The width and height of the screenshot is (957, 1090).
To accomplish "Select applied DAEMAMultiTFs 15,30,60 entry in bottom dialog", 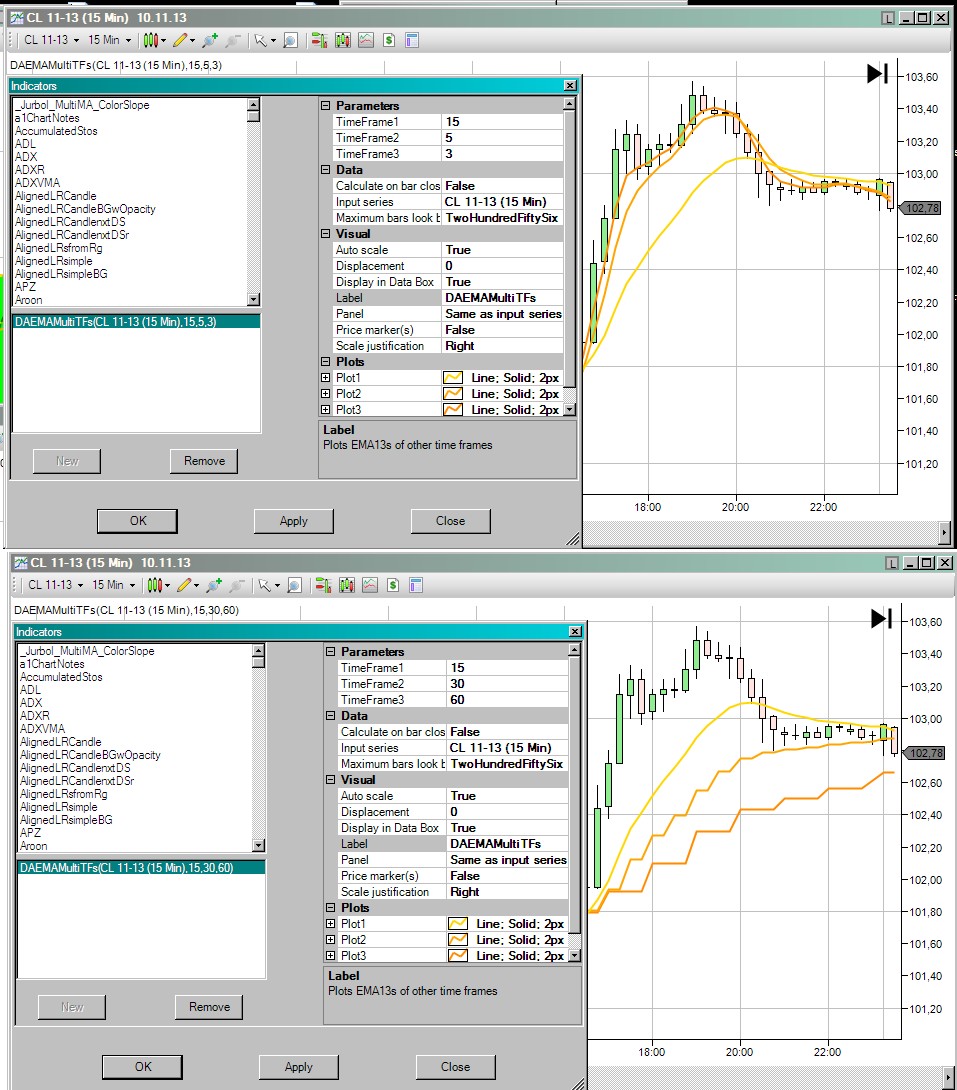I will click(141, 868).
